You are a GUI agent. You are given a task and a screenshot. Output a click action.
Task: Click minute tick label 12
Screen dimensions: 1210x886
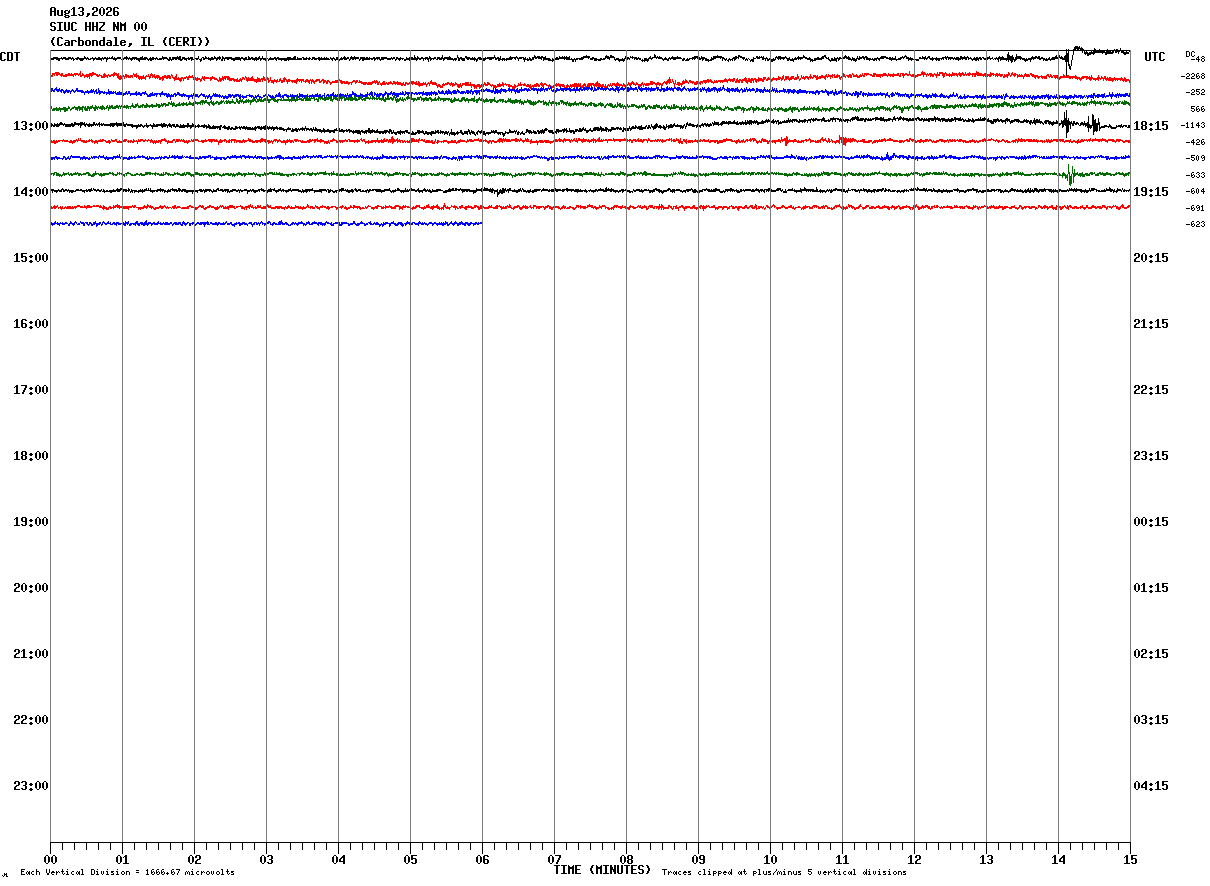[x=914, y=860]
